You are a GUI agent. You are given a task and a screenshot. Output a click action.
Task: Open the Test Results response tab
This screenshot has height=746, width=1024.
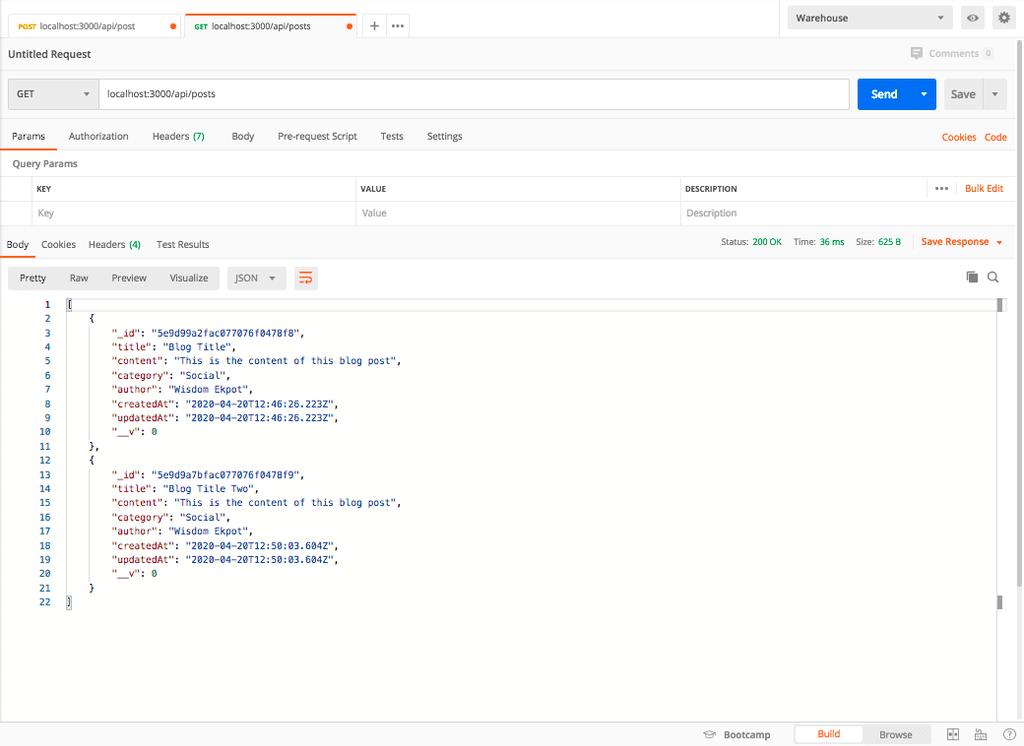point(183,244)
